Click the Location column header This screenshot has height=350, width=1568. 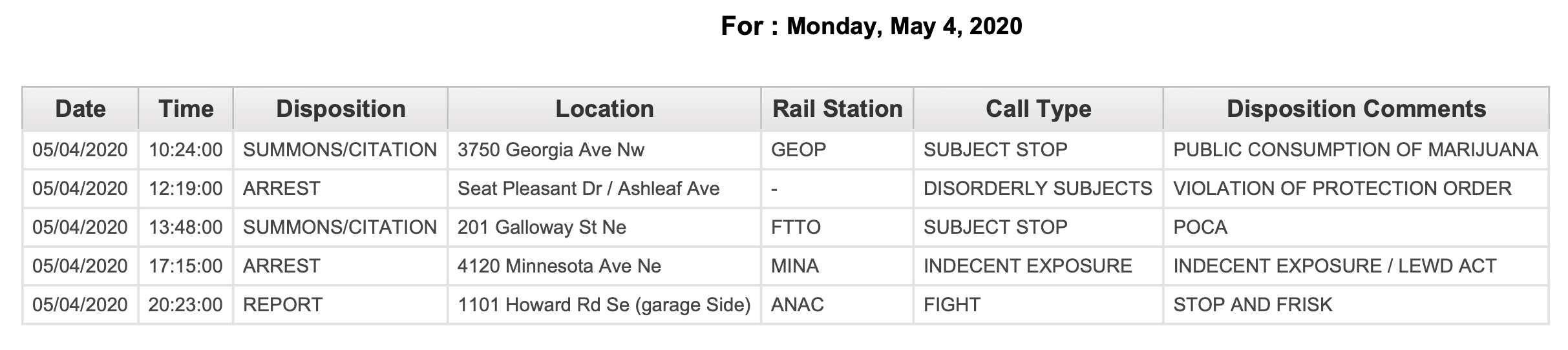pos(604,108)
